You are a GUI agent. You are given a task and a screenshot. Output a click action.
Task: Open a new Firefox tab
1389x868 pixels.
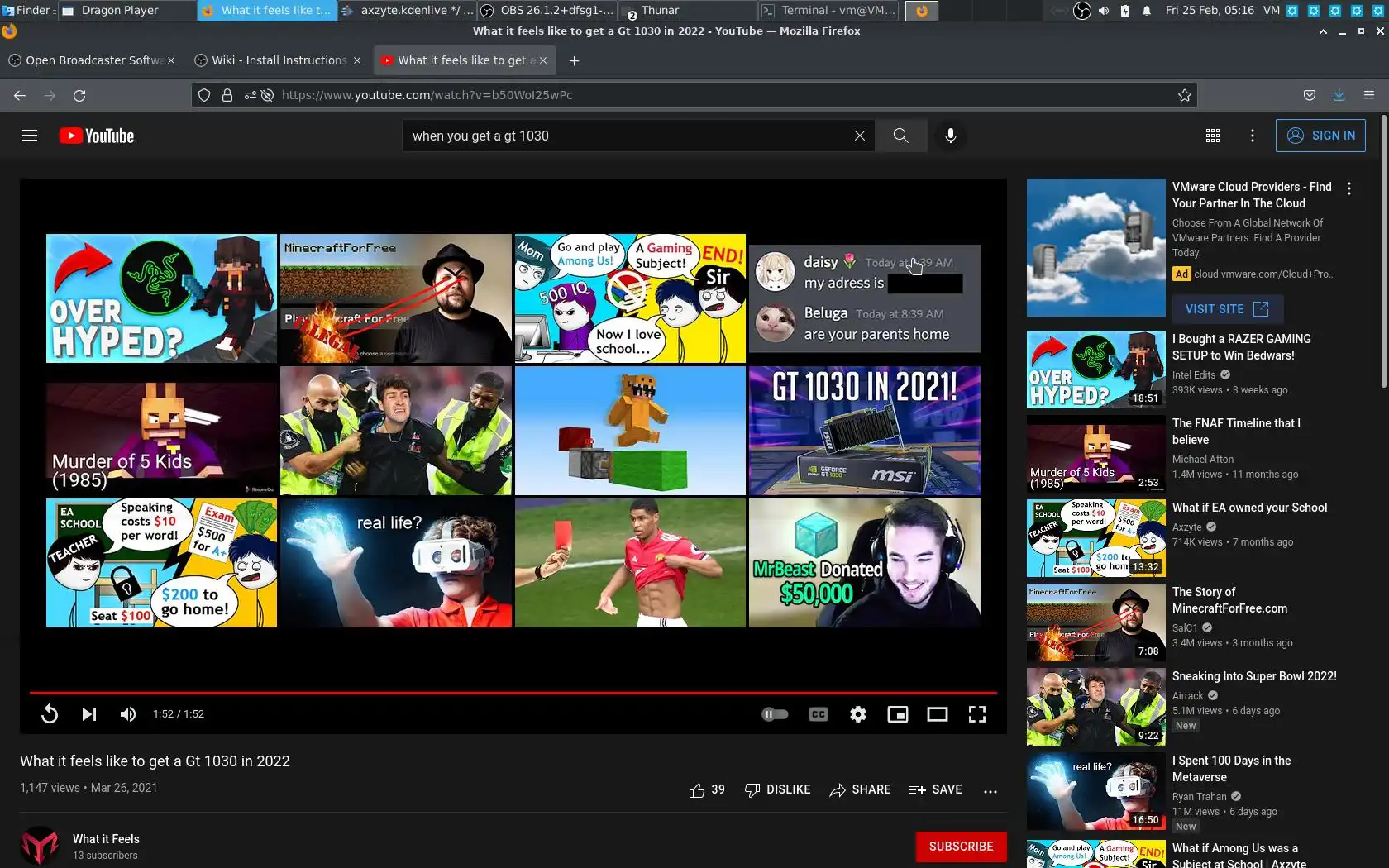(575, 60)
